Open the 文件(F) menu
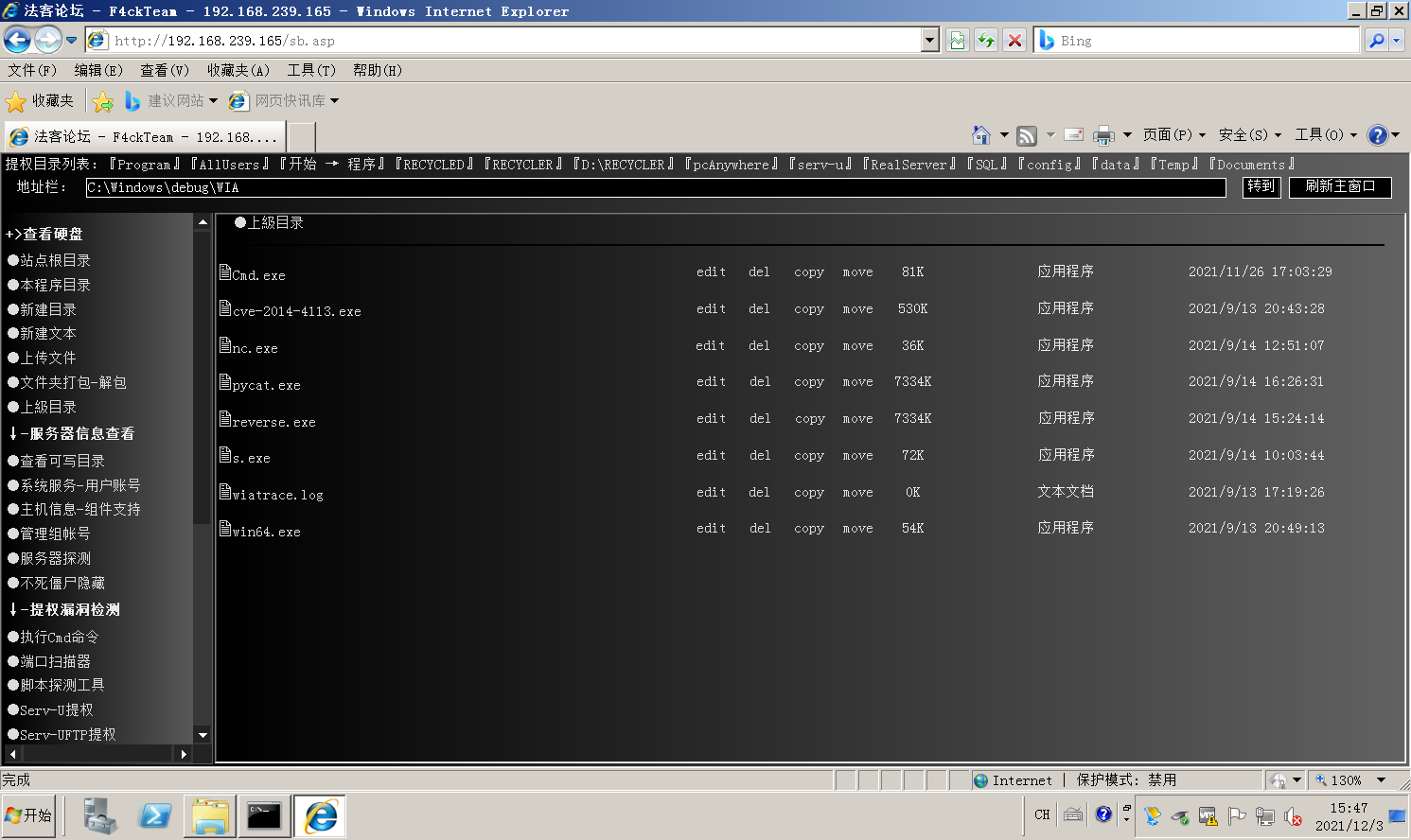 tap(32, 70)
